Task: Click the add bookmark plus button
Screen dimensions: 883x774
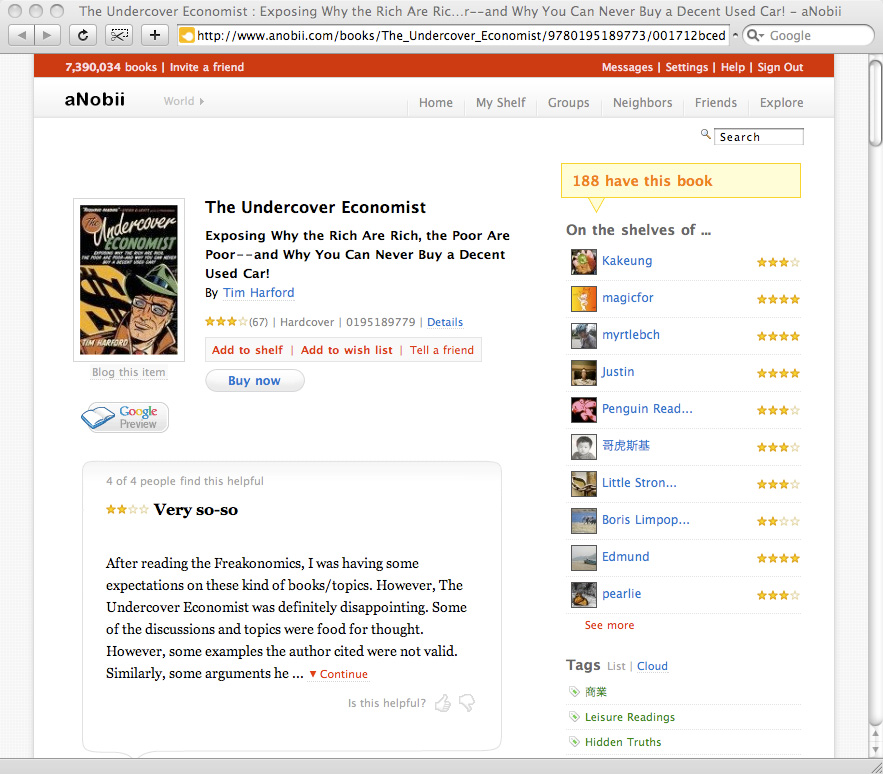Action: (154, 35)
